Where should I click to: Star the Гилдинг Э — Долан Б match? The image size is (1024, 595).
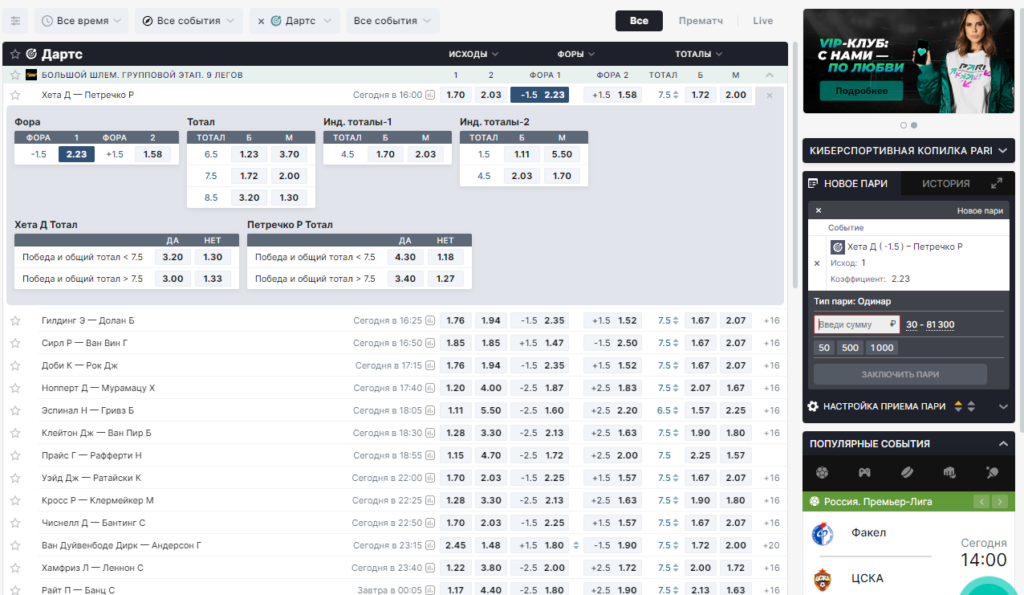click(x=15, y=321)
